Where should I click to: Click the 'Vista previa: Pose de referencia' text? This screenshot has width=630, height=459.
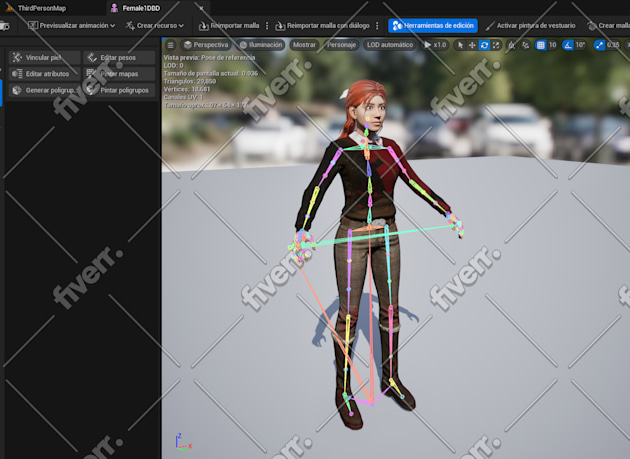click(x=209, y=57)
